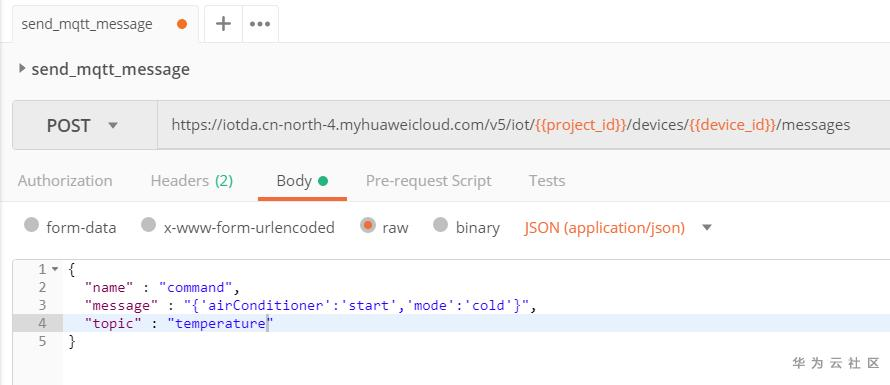The image size is (890, 385).
Task: Click the orange unsaved dot on the tab
Action: tap(182, 24)
